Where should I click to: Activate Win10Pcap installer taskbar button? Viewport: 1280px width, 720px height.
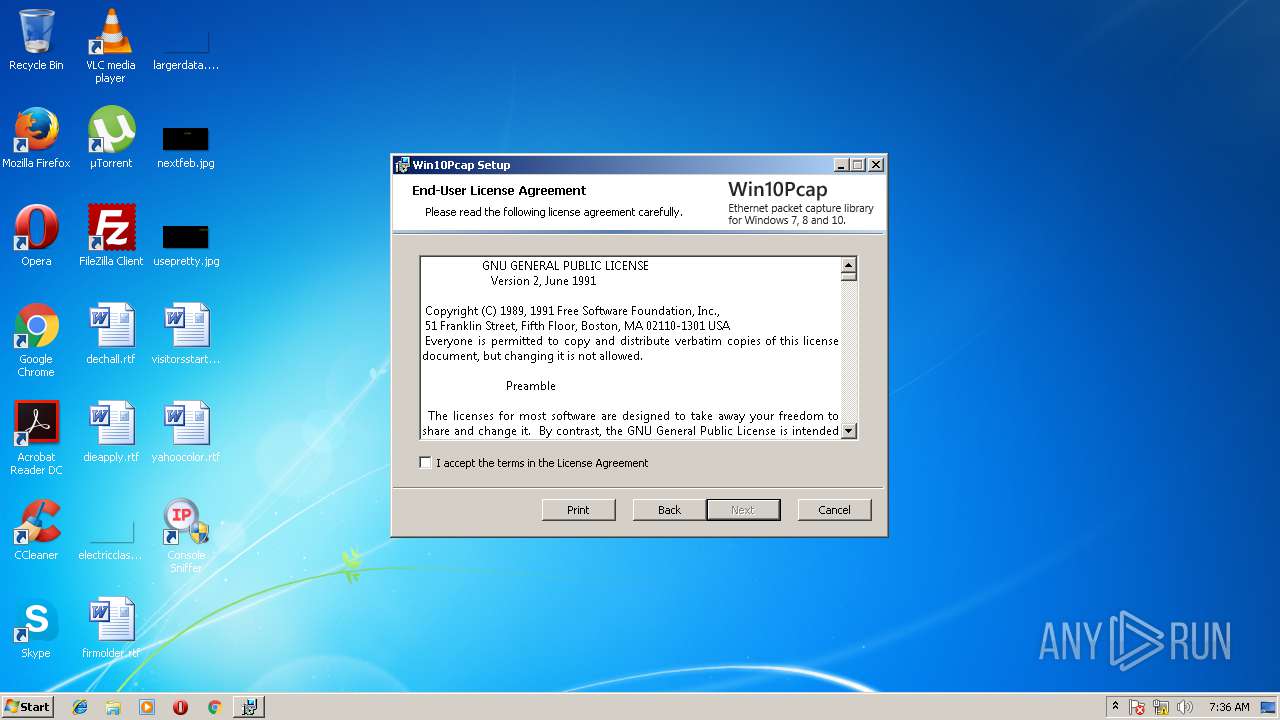point(249,707)
